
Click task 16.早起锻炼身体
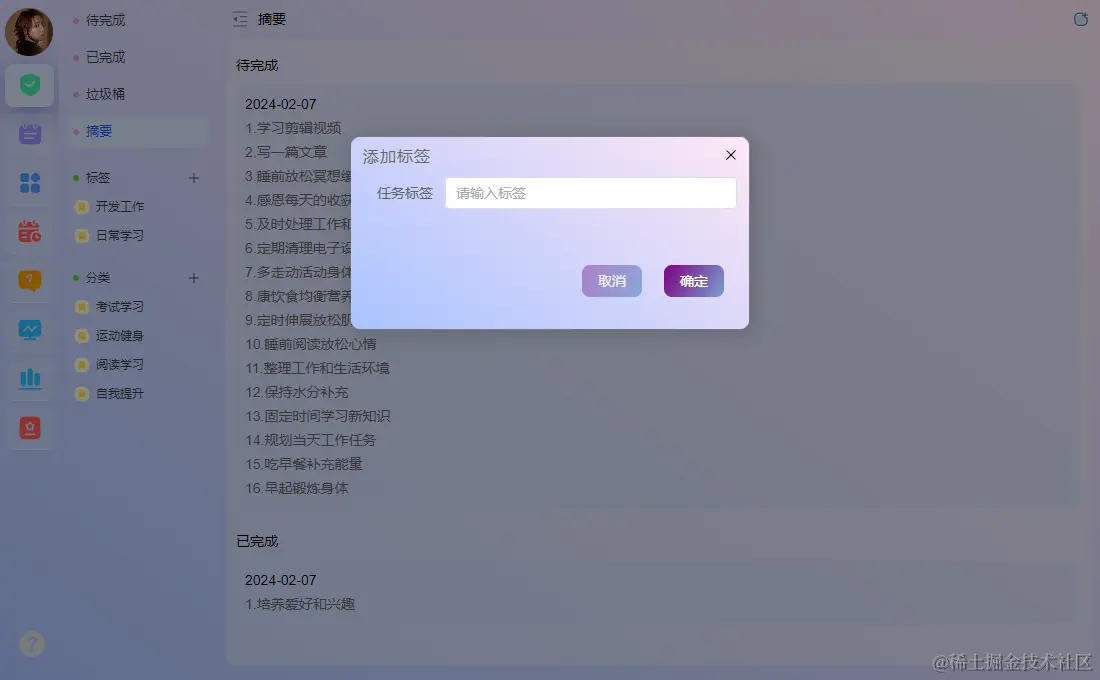point(297,488)
